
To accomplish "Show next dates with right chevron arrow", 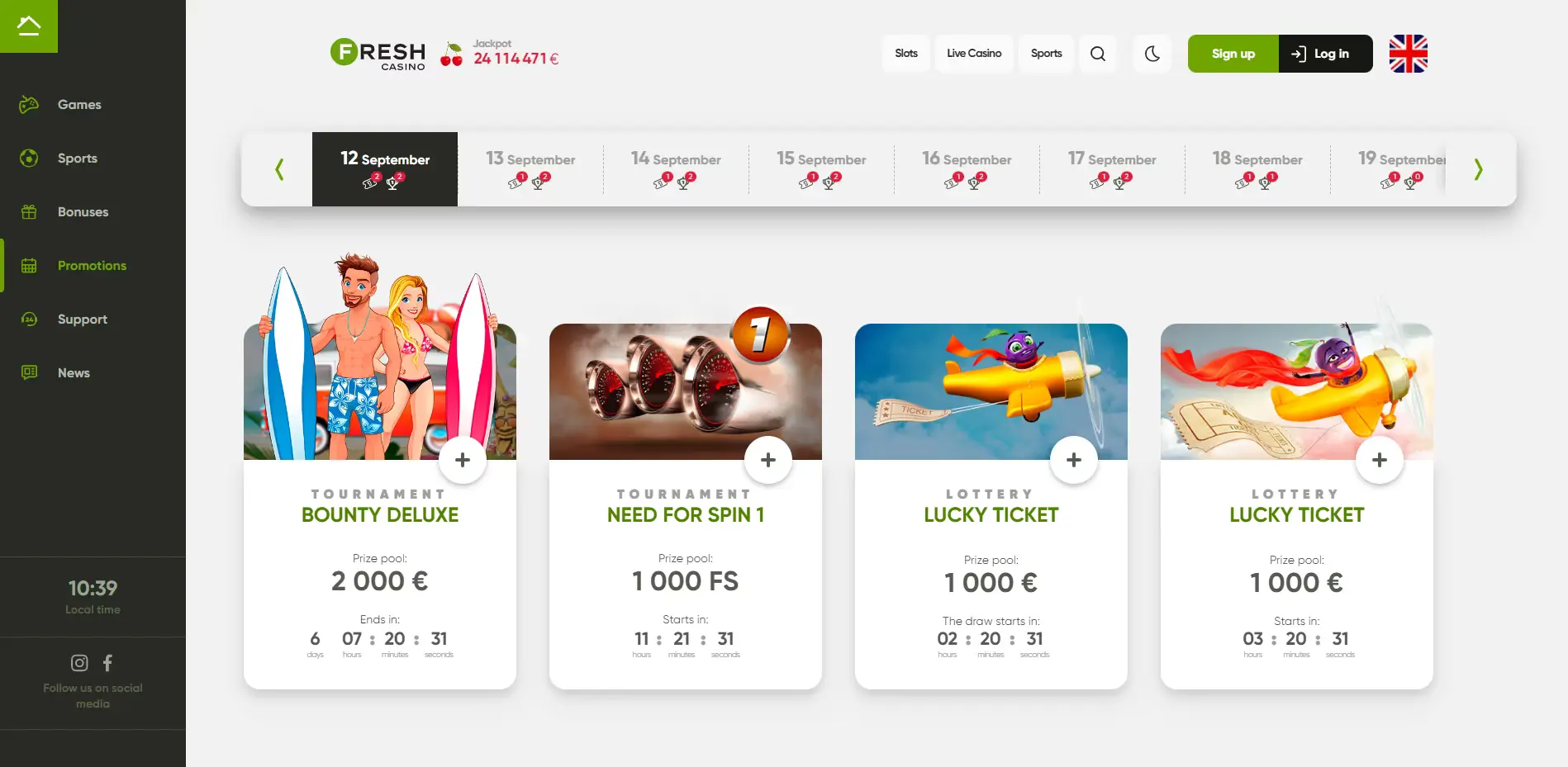I will [x=1479, y=169].
